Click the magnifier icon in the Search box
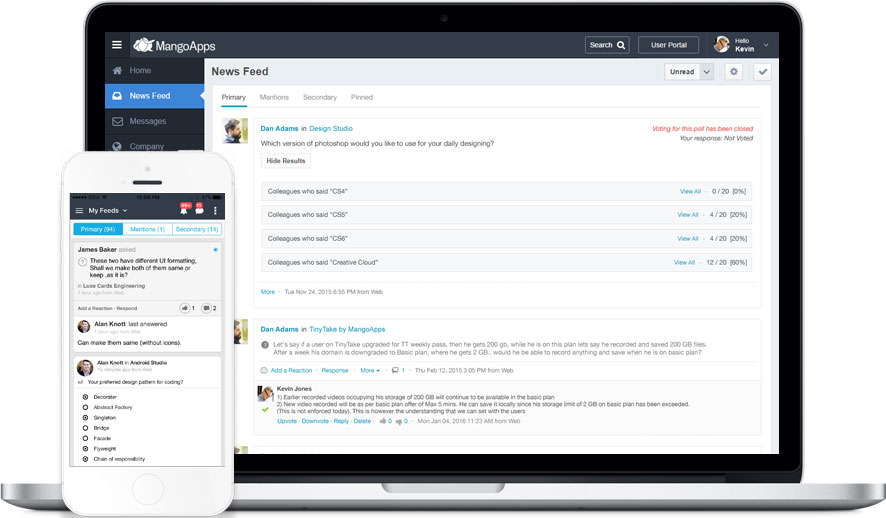886x518 pixels. [x=621, y=45]
